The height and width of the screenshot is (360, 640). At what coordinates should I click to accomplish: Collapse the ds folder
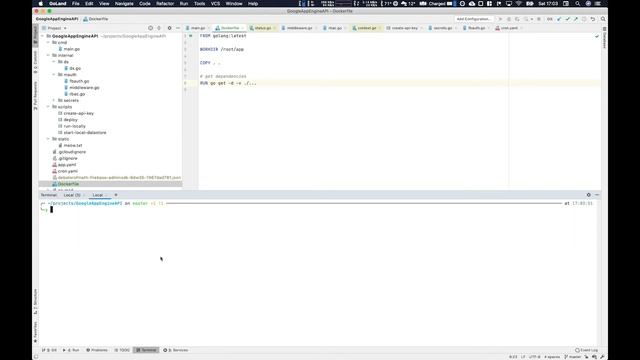[54, 62]
